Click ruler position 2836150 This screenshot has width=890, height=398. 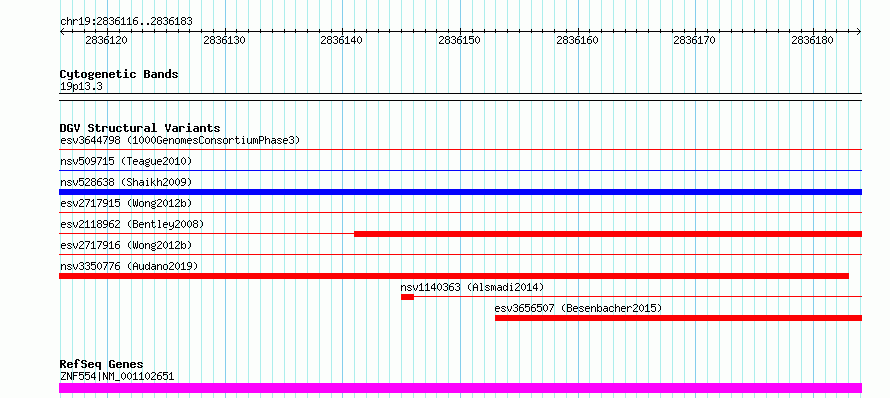pos(460,40)
